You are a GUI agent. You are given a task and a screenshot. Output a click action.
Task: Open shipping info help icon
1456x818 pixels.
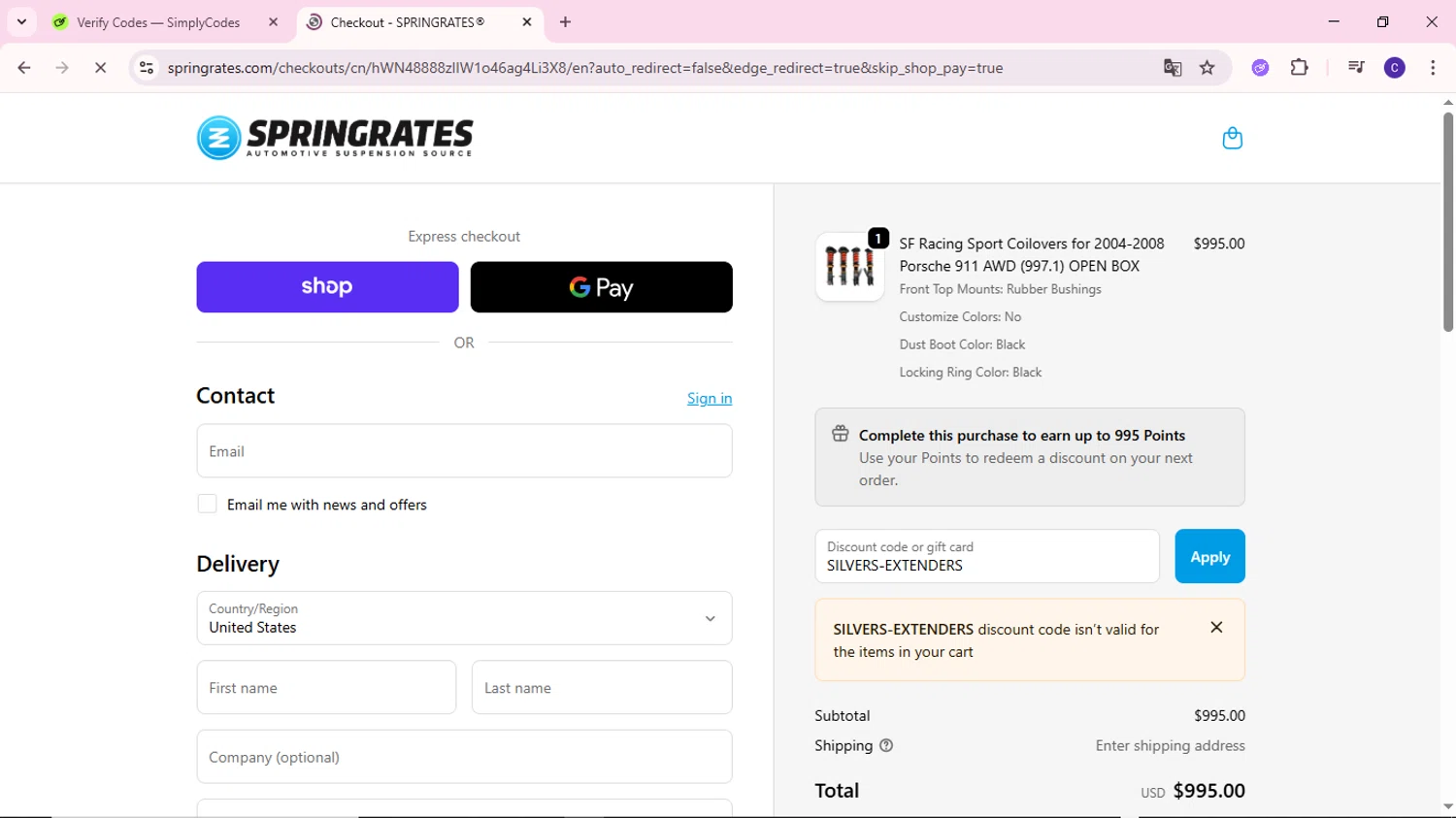tap(885, 745)
